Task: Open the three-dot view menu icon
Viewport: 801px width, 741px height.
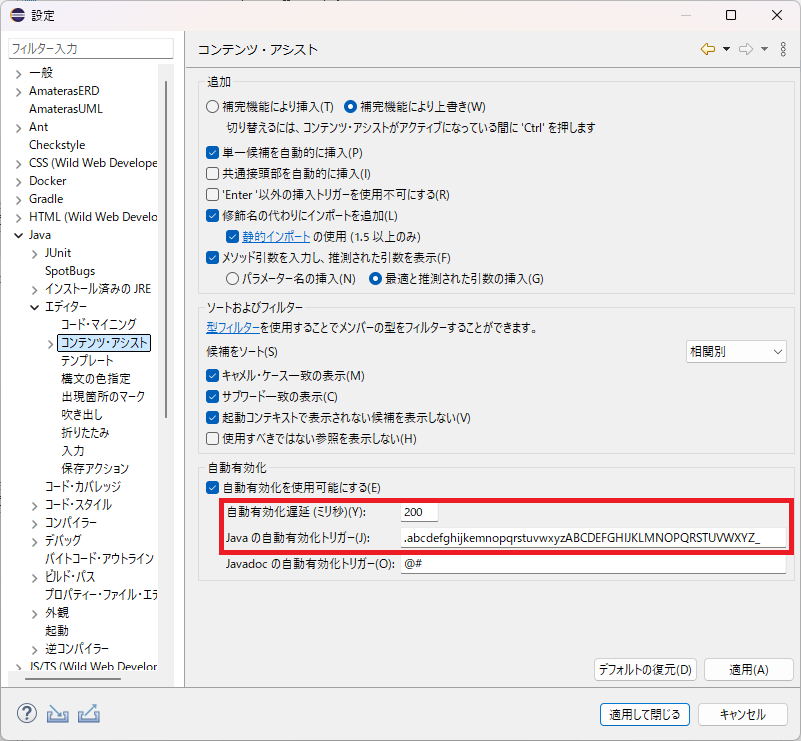Action: point(782,49)
